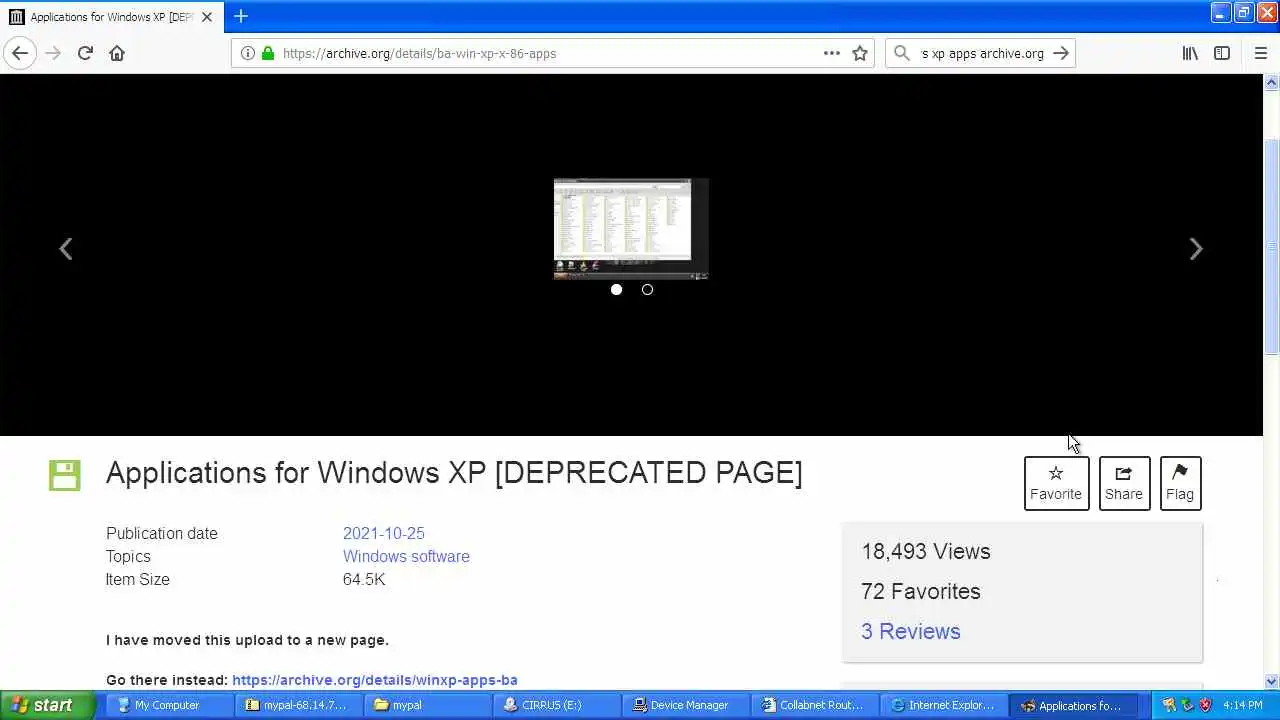
Task: Open the screenshot preview thumbnail
Action: (631, 228)
